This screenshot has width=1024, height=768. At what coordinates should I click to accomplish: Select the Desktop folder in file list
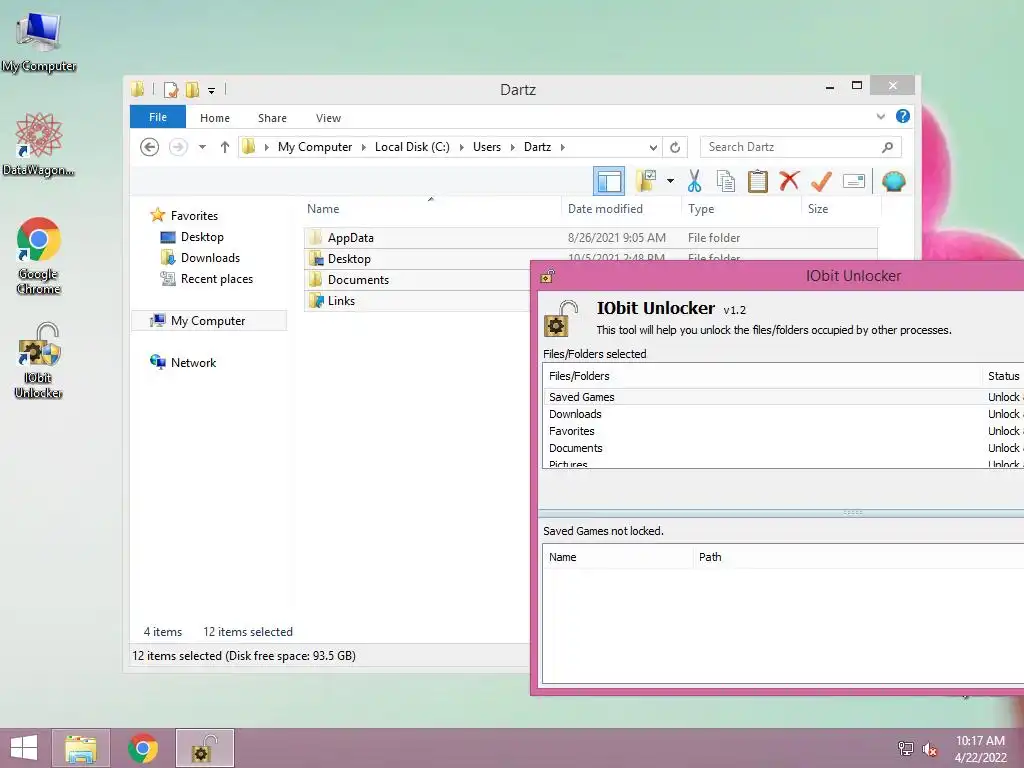(x=418, y=259)
